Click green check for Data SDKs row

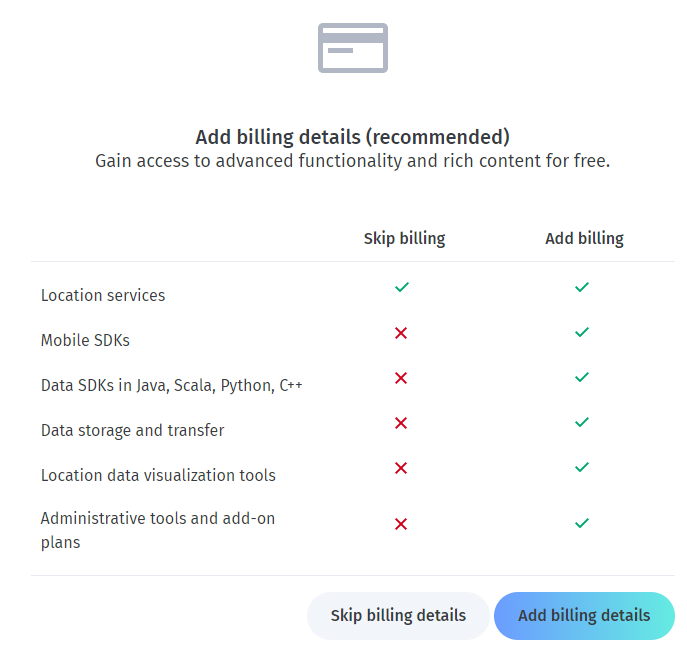[582, 378]
